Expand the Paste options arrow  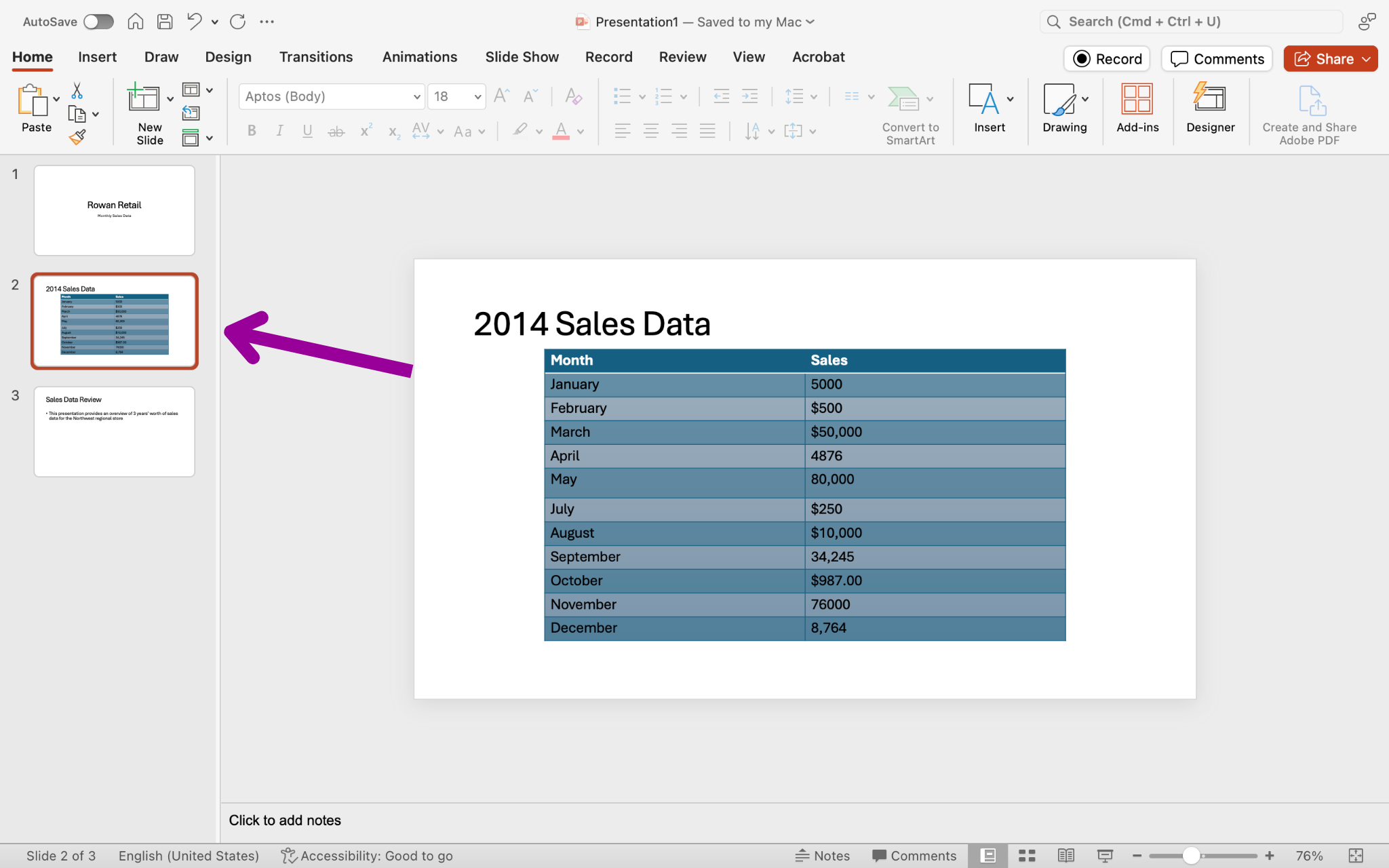point(56,99)
